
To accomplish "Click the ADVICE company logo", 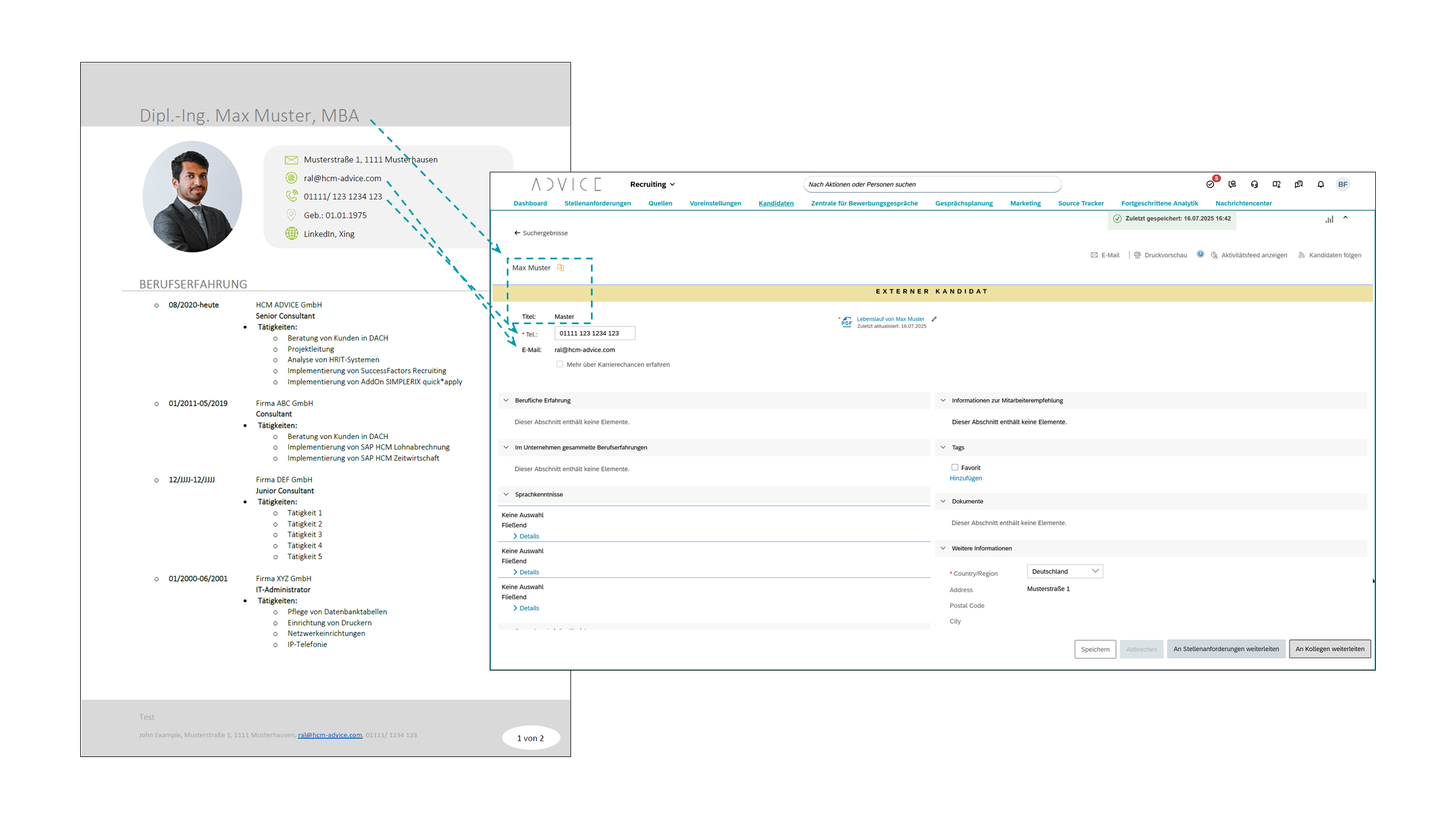I will click(566, 184).
